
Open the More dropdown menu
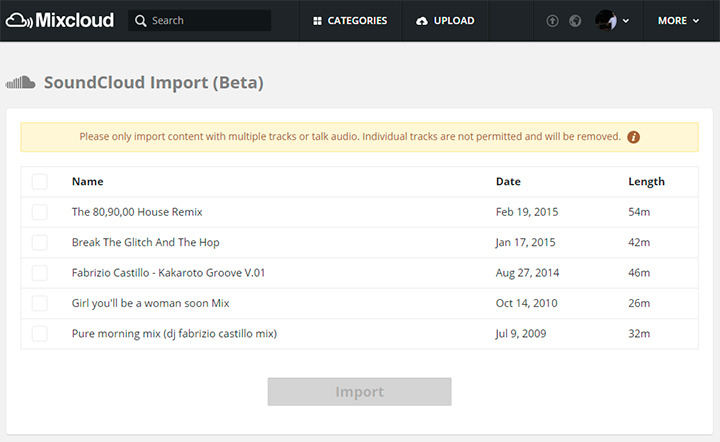(x=678, y=21)
